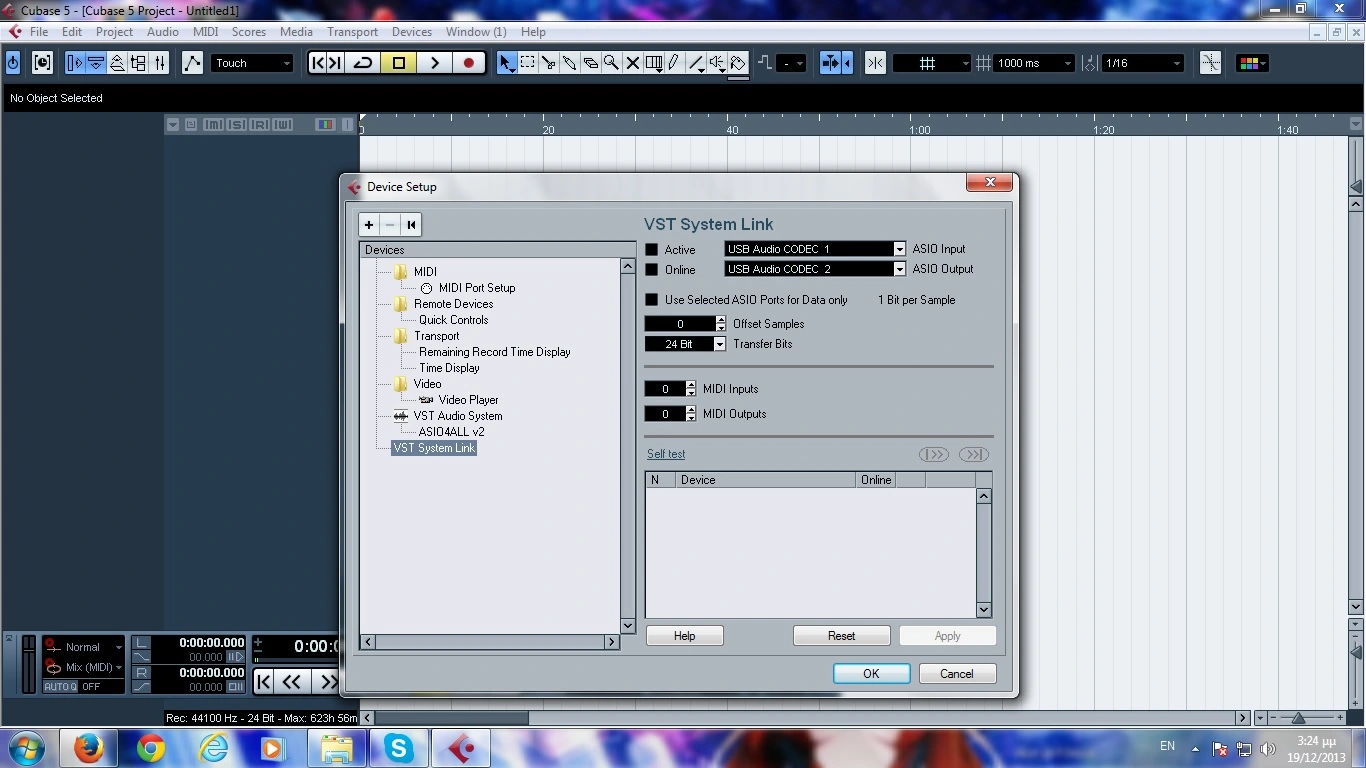Select Video Player in device tree
Viewport: 1366px width, 768px height.
[468, 400]
